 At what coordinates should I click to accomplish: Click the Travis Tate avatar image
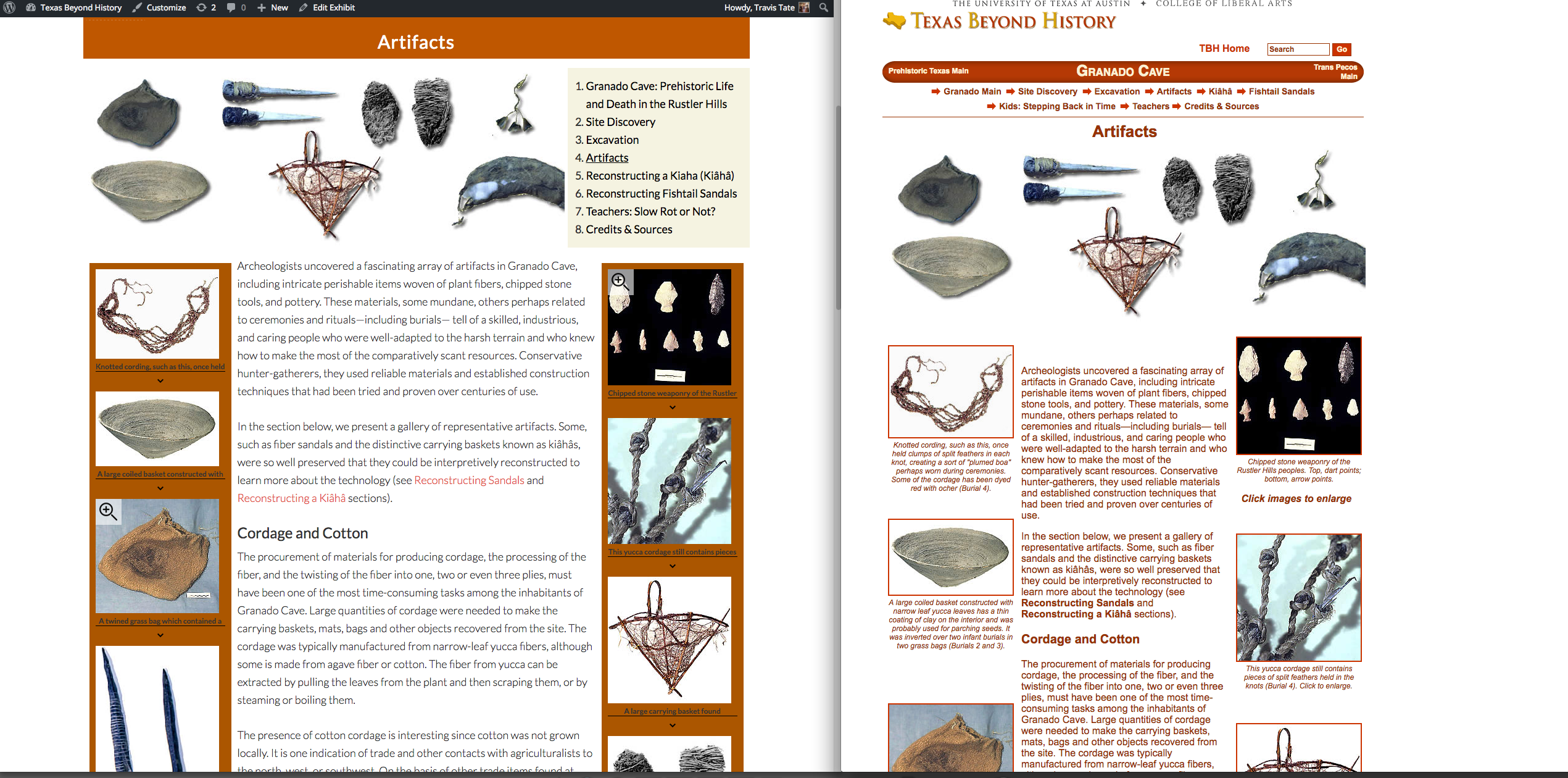point(804,8)
